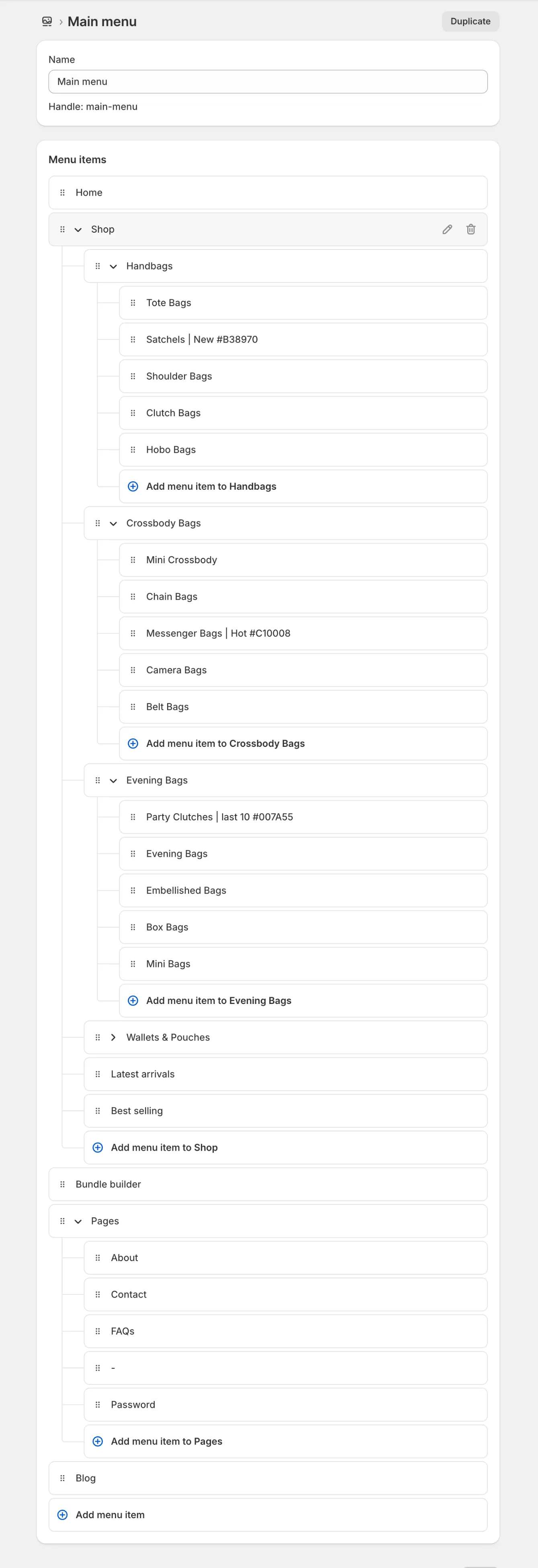Expand the Wallets & Pouches submenu
Image resolution: width=538 pixels, height=1568 pixels.
113,1037
